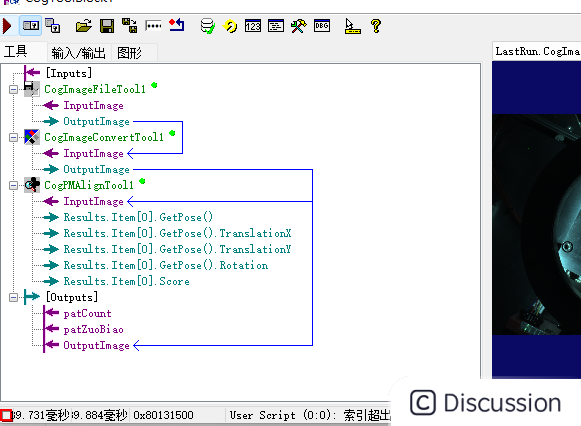Click the 9.884毫秒 status time
Screen dimensions: 581x426
tap(100, 415)
